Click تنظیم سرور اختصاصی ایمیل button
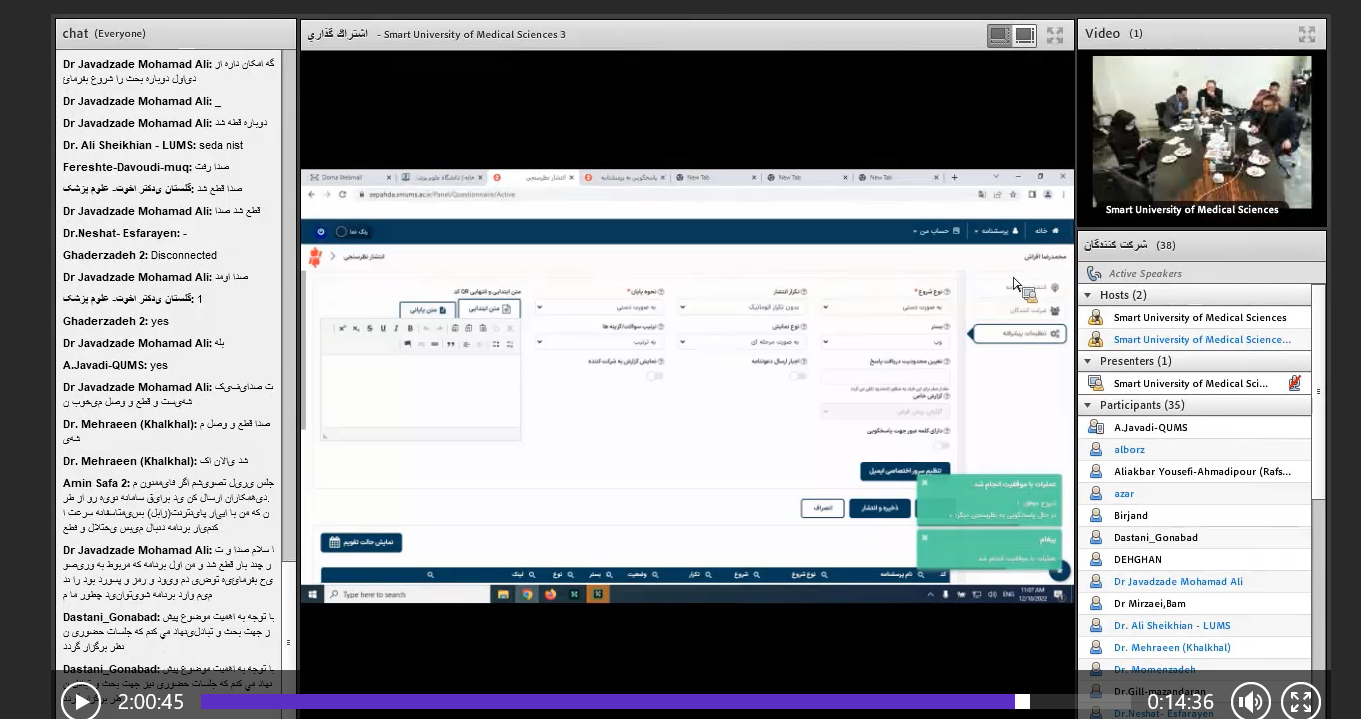The width and height of the screenshot is (1361, 721). [905, 470]
